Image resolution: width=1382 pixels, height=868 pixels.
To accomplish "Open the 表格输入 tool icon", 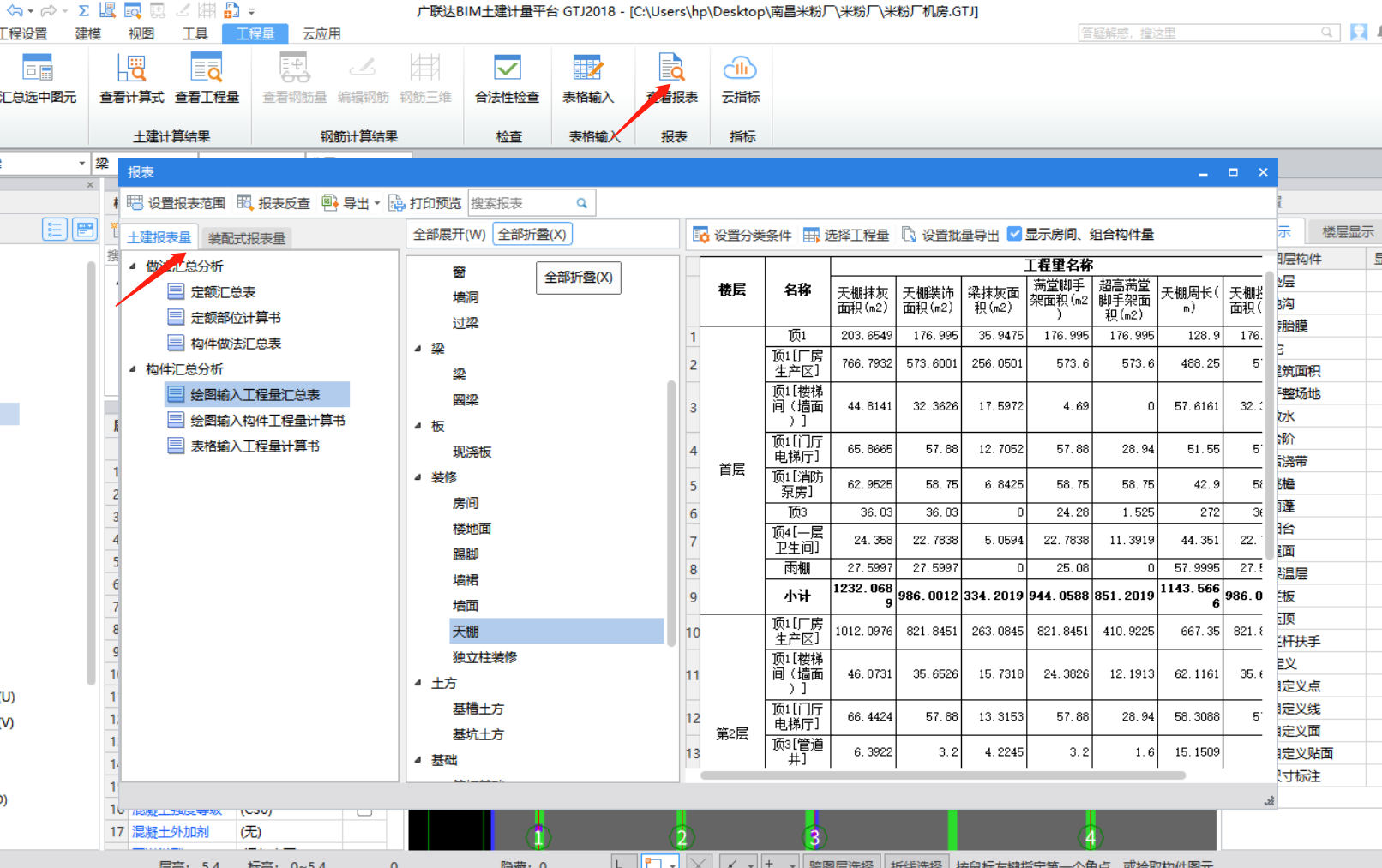I will coord(588,69).
